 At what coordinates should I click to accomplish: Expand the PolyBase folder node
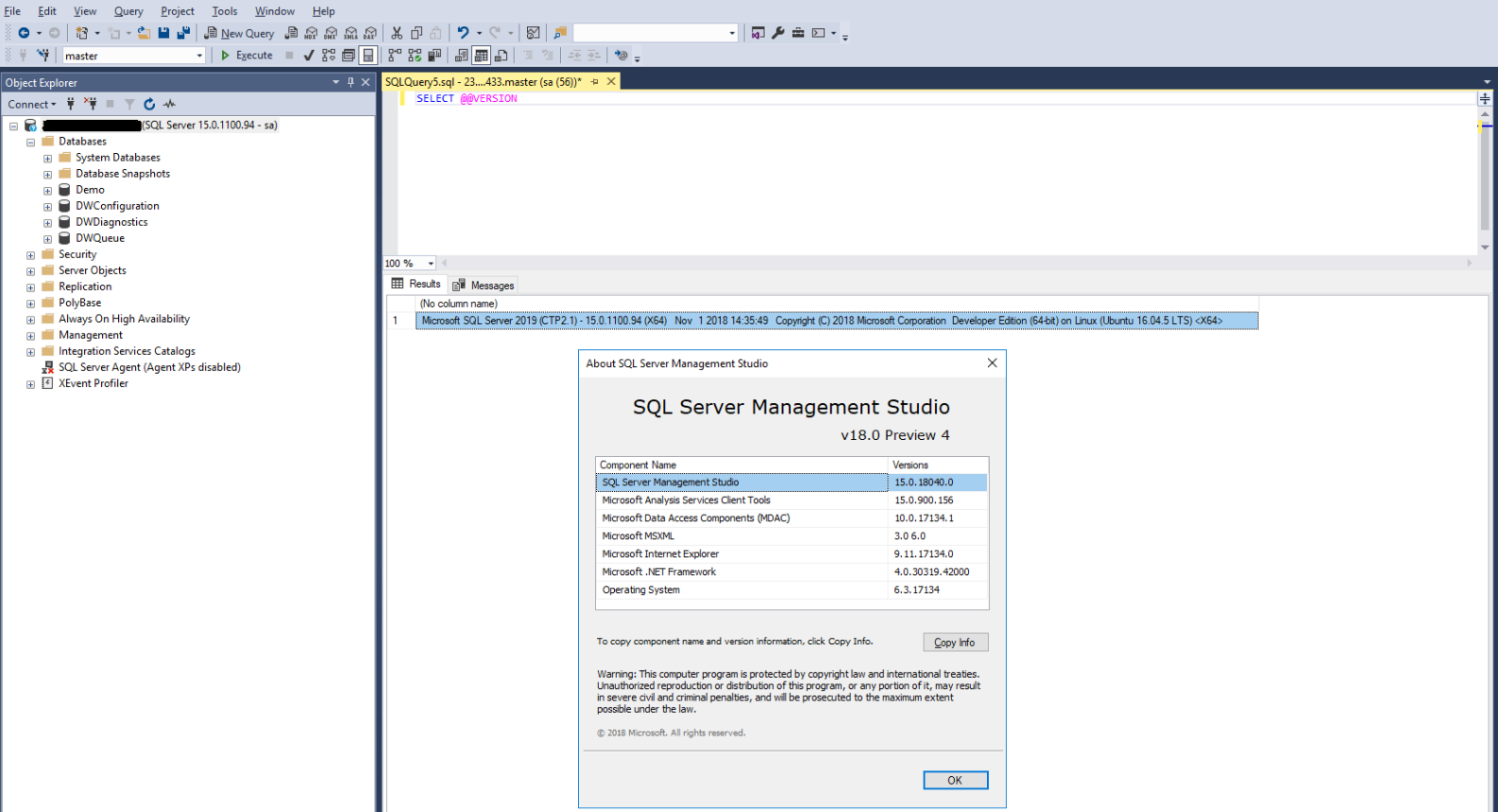(30, 304)
